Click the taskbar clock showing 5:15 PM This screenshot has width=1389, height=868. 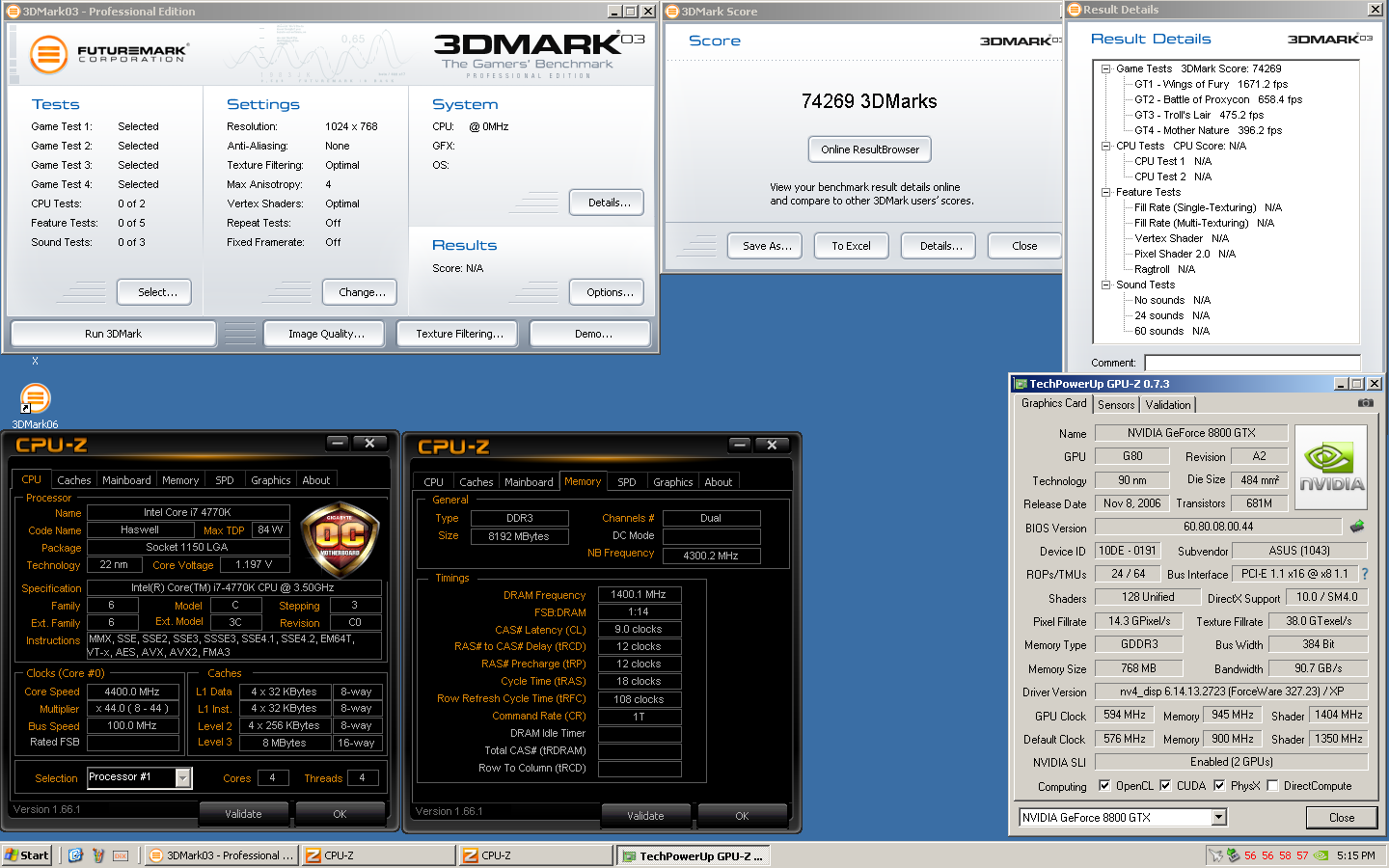click(1355, 855)
